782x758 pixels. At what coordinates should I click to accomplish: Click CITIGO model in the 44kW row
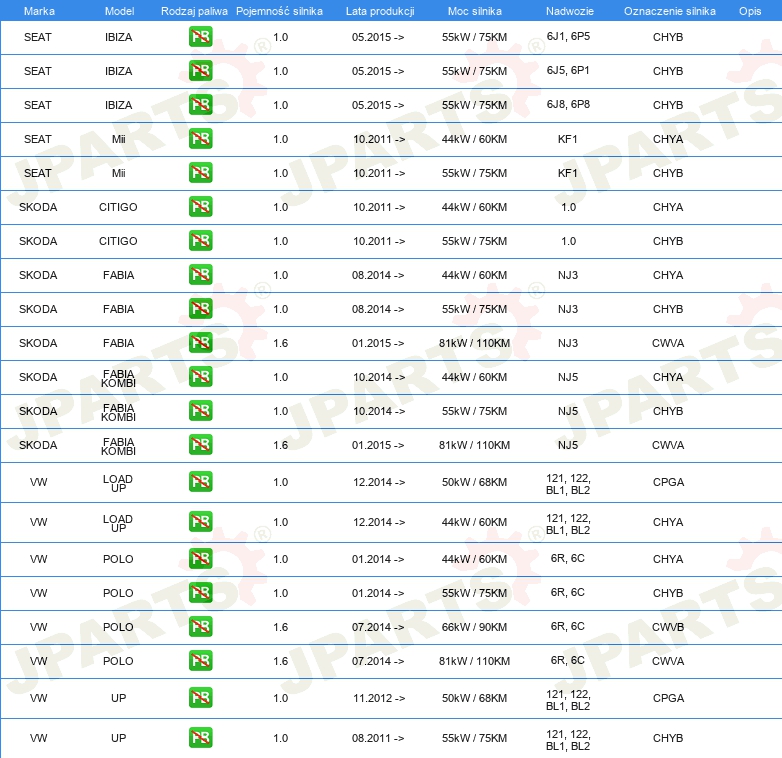pos(118,207)
